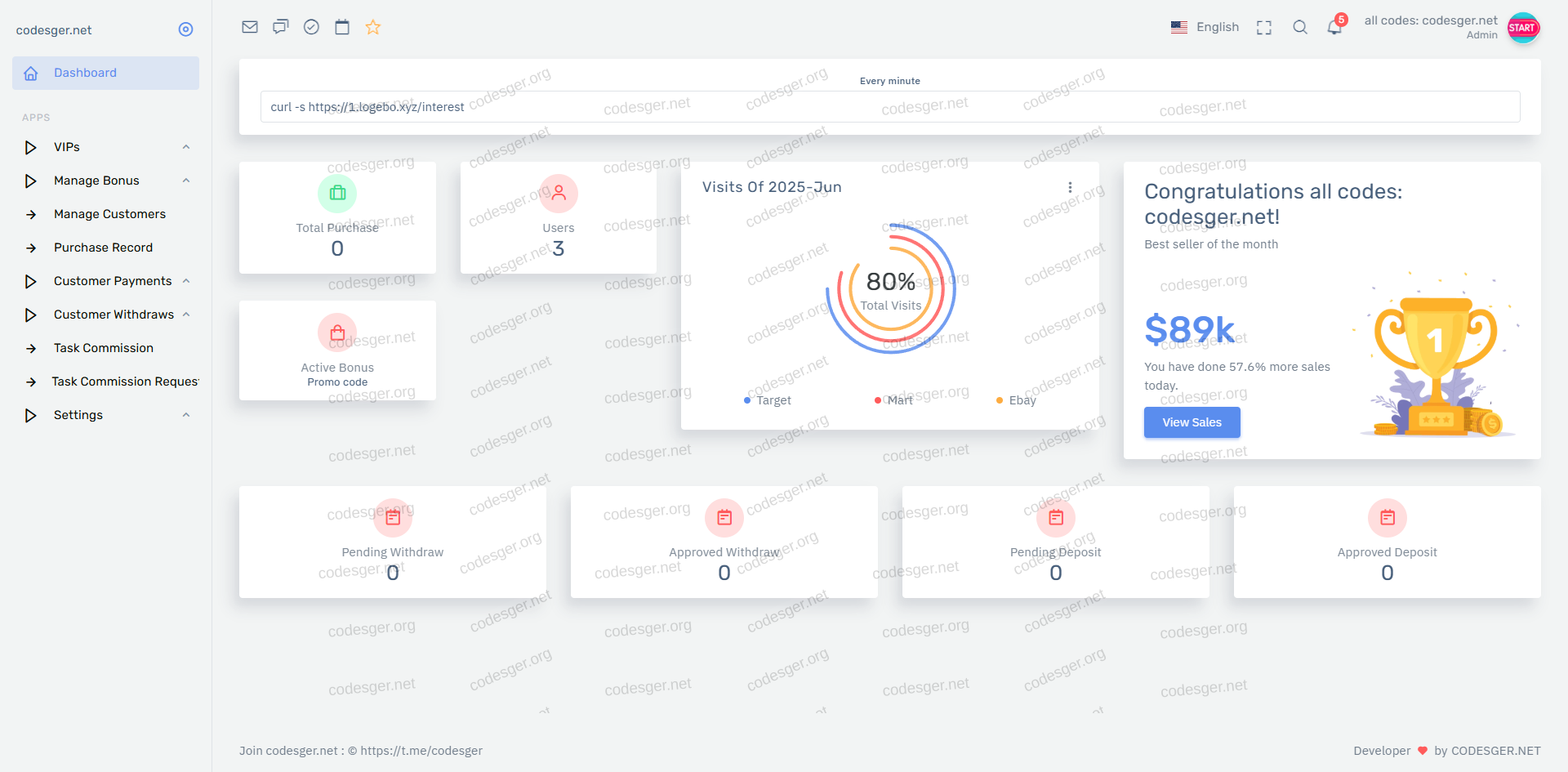Viewport: 1568px width, 772px height.
Task: Click the checkmark tasks icon
Action: pos(311,27)
